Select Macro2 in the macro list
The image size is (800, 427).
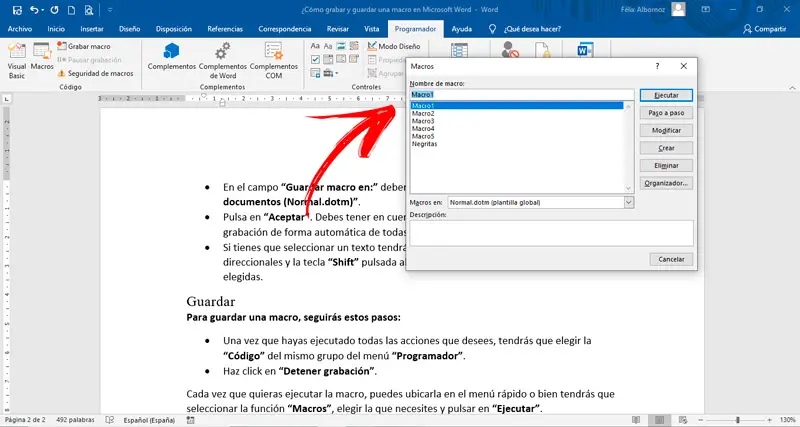point(516,113)
